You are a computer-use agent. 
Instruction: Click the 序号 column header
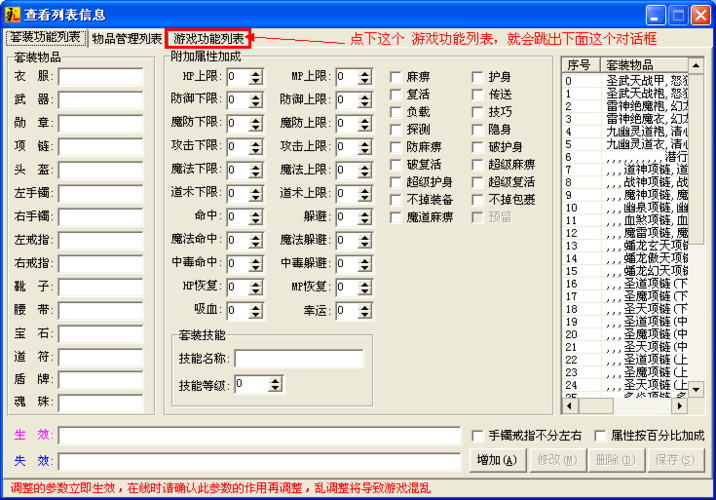tap(580, 65)
